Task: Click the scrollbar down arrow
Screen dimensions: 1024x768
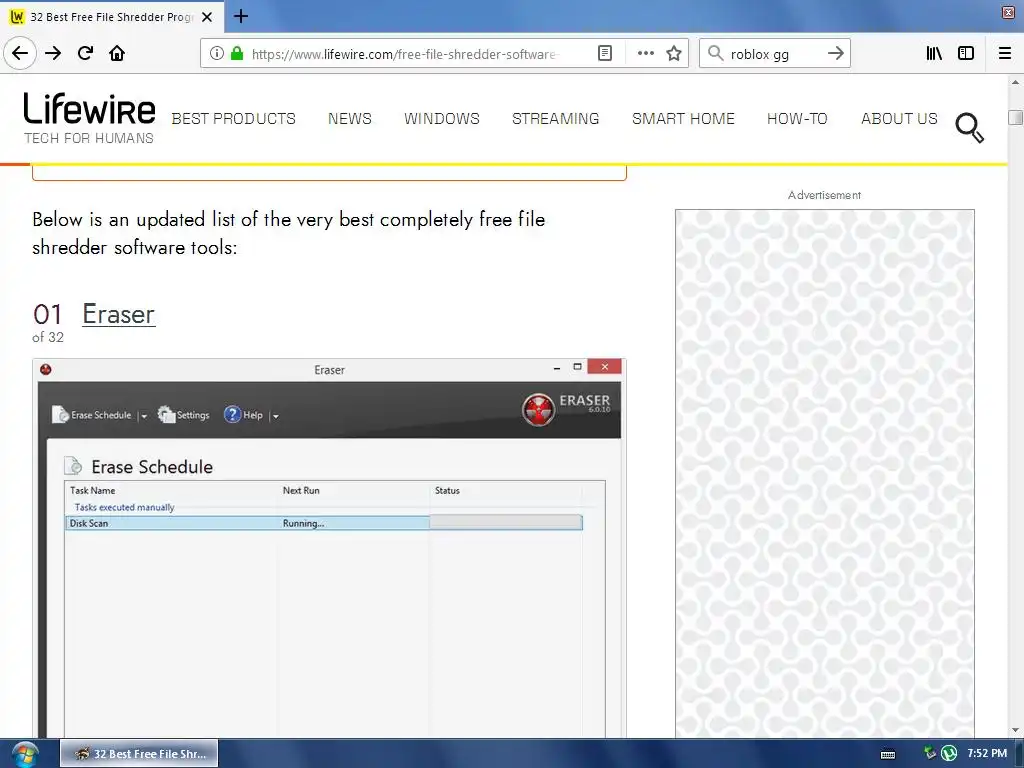Action: pos(1015,730)
